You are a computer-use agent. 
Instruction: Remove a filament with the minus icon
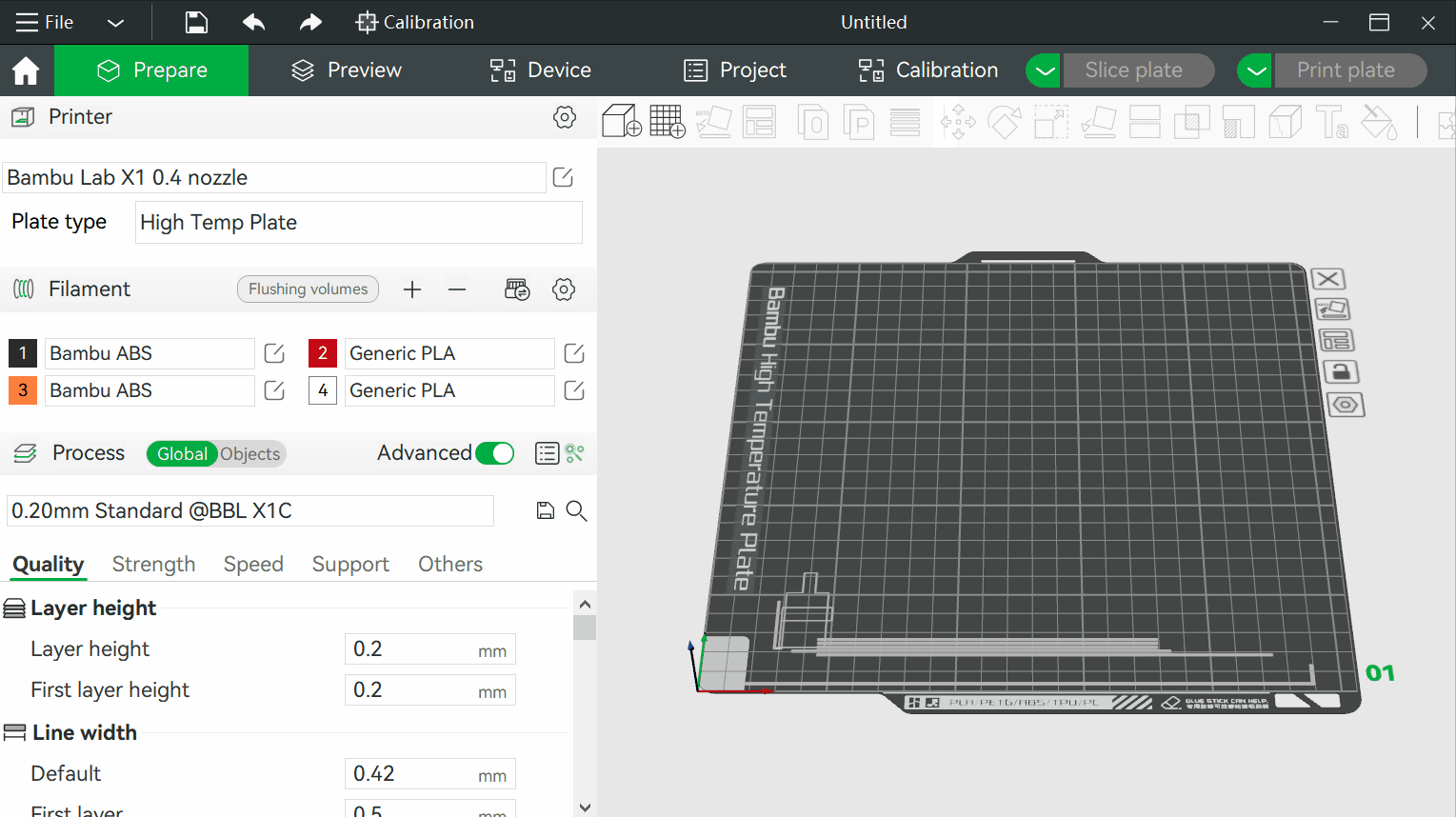pos(457,289)
